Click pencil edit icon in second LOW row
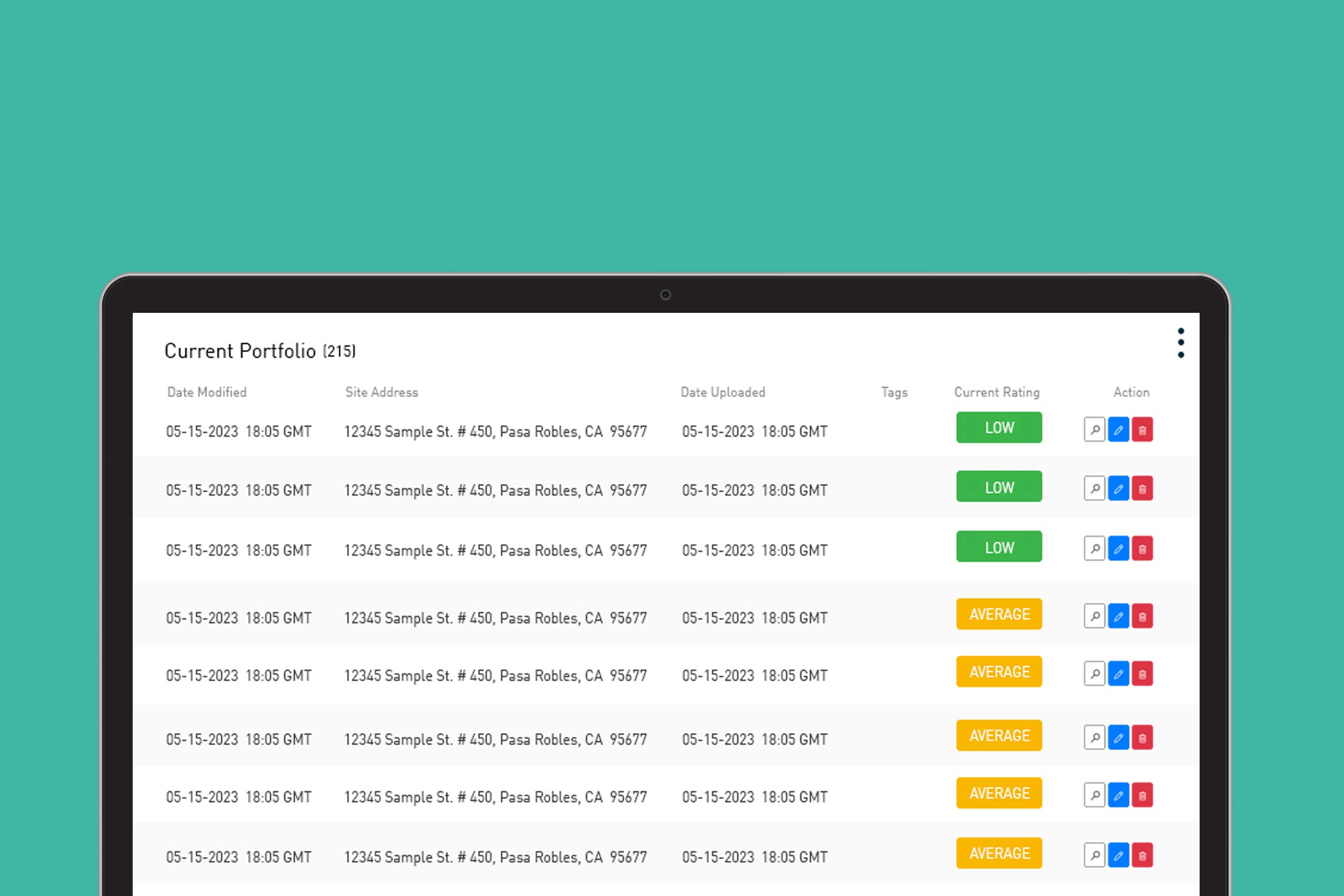 tap(1118, 489)
